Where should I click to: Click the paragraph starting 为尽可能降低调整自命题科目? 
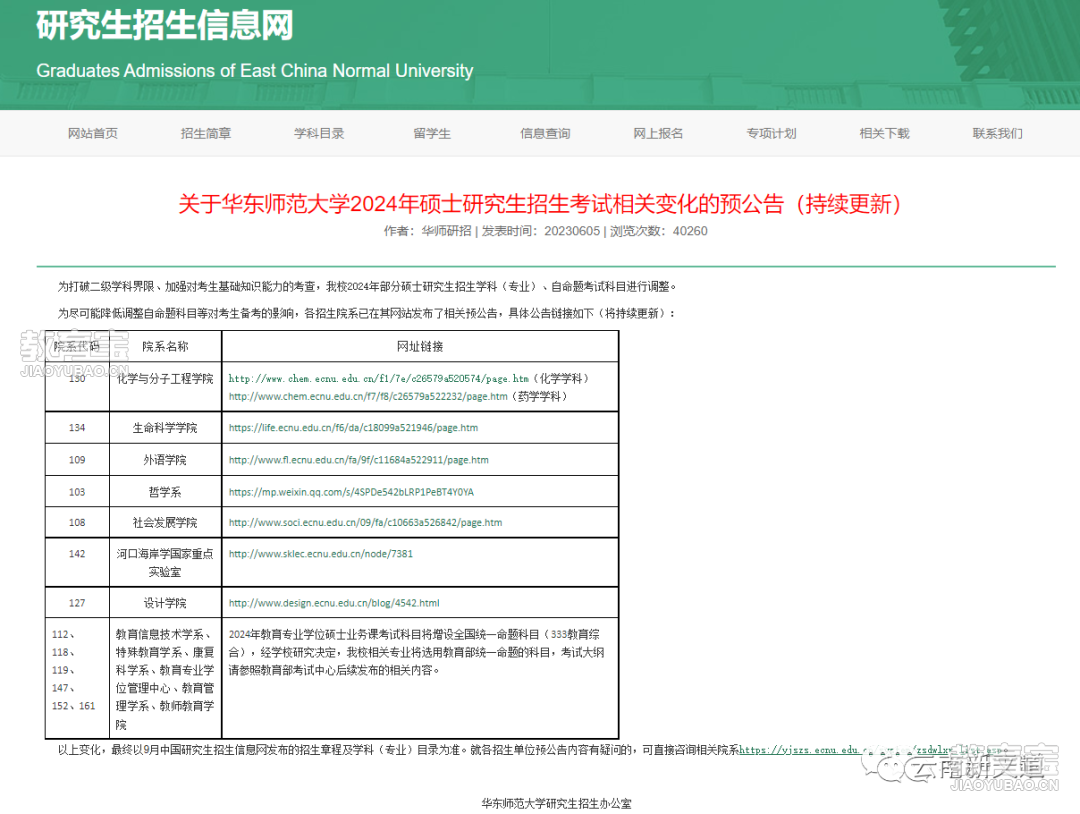[367, 313]
